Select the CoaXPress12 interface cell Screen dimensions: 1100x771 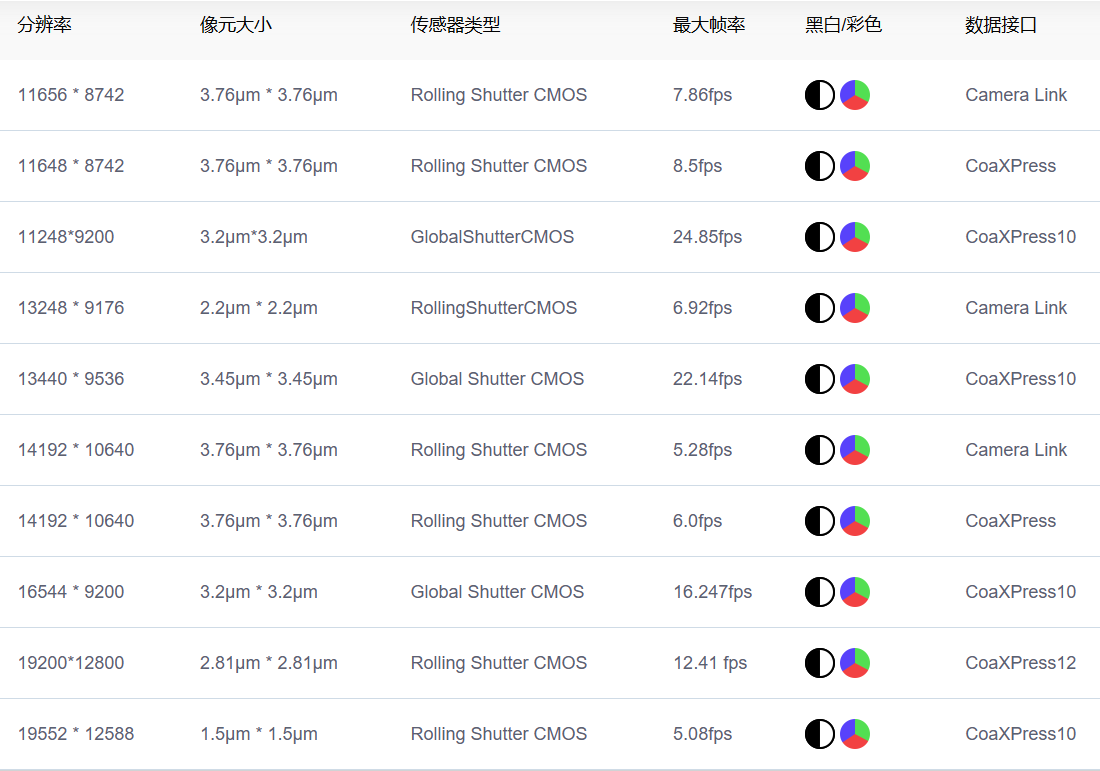[1020, 663]
